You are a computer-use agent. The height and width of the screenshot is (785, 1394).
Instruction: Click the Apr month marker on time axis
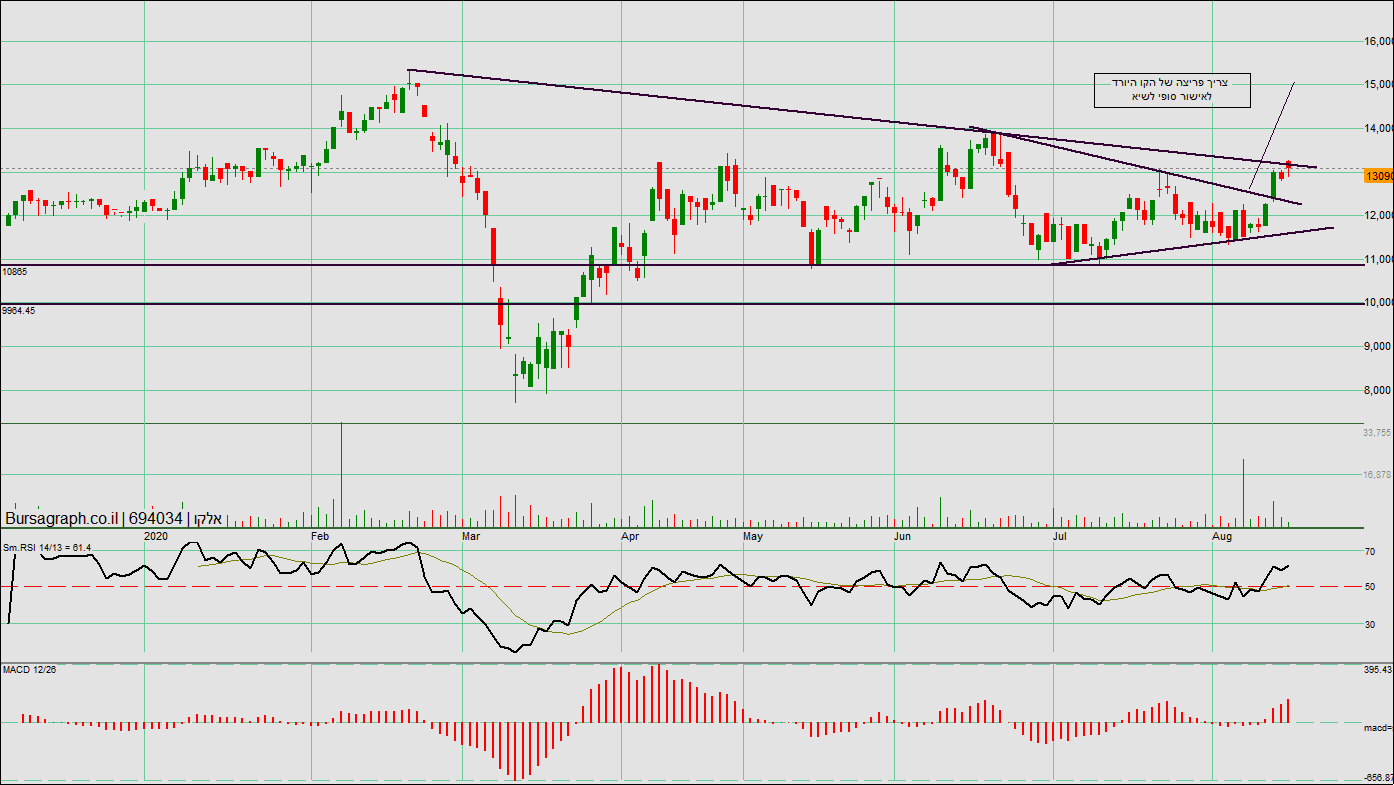click(x=630, y=536)
